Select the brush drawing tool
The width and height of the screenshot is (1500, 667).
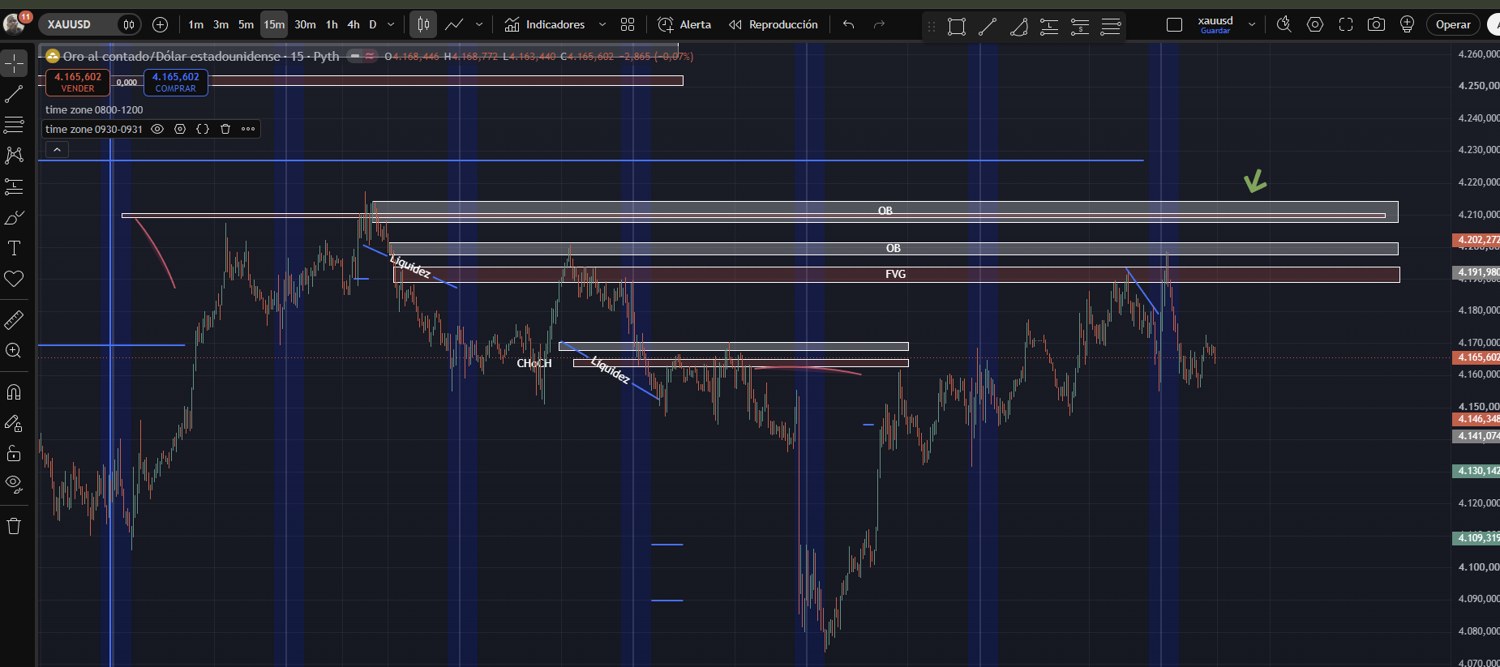pyautogui.click(x=14, y=217)
